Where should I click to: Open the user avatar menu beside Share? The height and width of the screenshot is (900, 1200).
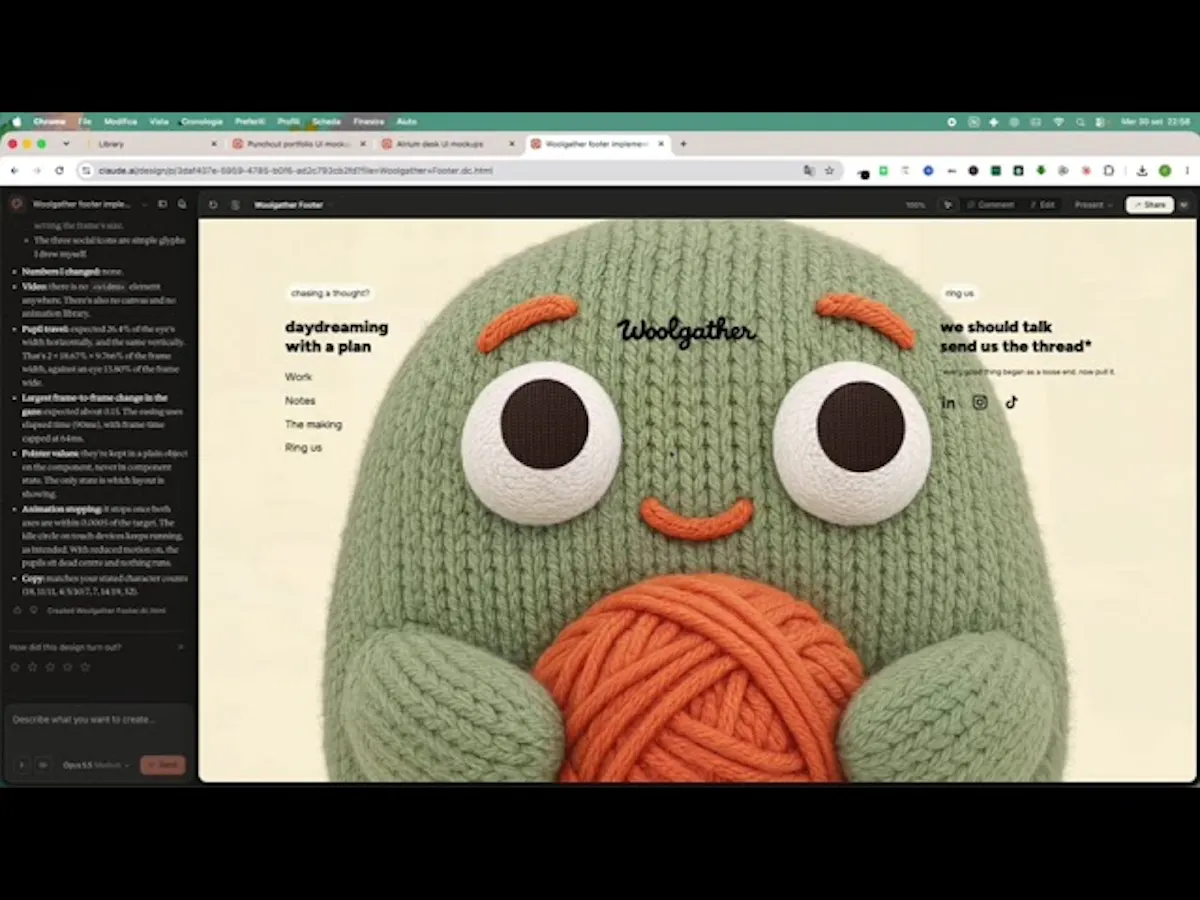click(1184, 204)
